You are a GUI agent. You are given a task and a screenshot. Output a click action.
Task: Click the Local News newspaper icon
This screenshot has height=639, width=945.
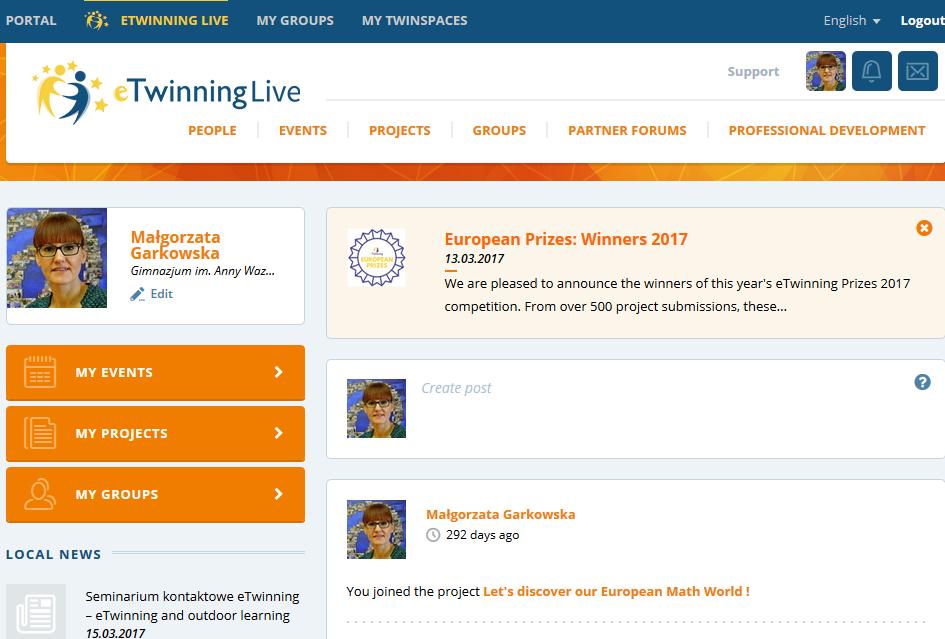[36, 612]
